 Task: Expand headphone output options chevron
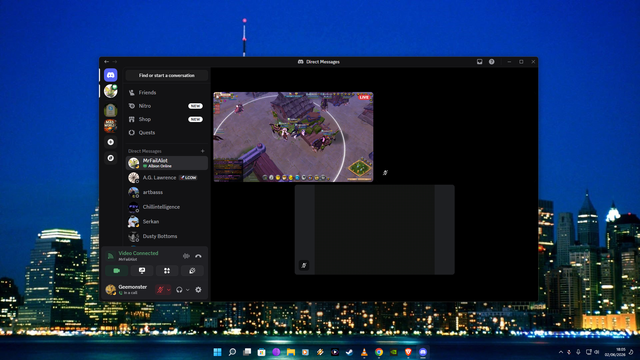click(187, 290)
